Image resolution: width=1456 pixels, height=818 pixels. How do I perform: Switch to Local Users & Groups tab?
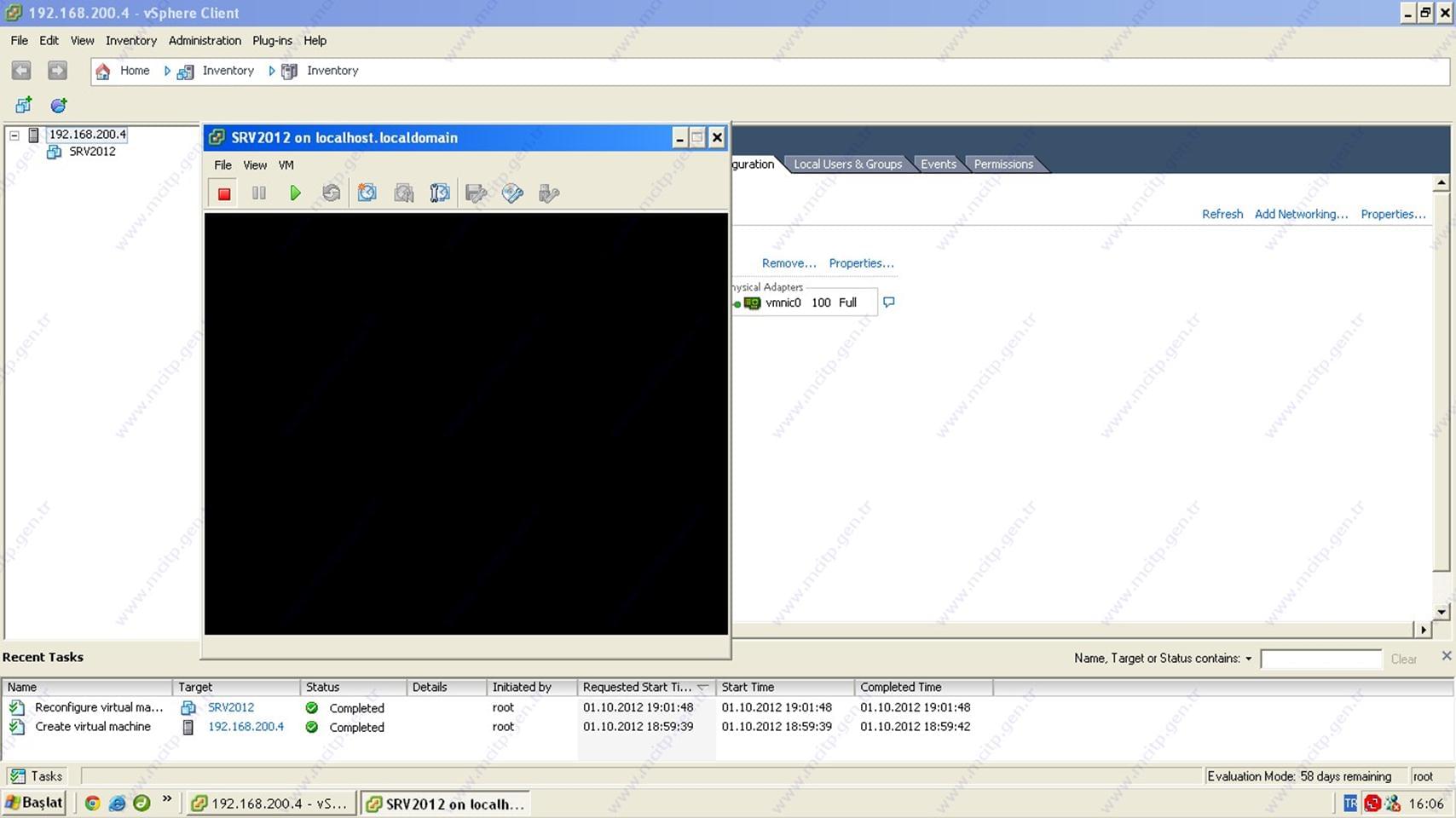click(x=847, y=164)
